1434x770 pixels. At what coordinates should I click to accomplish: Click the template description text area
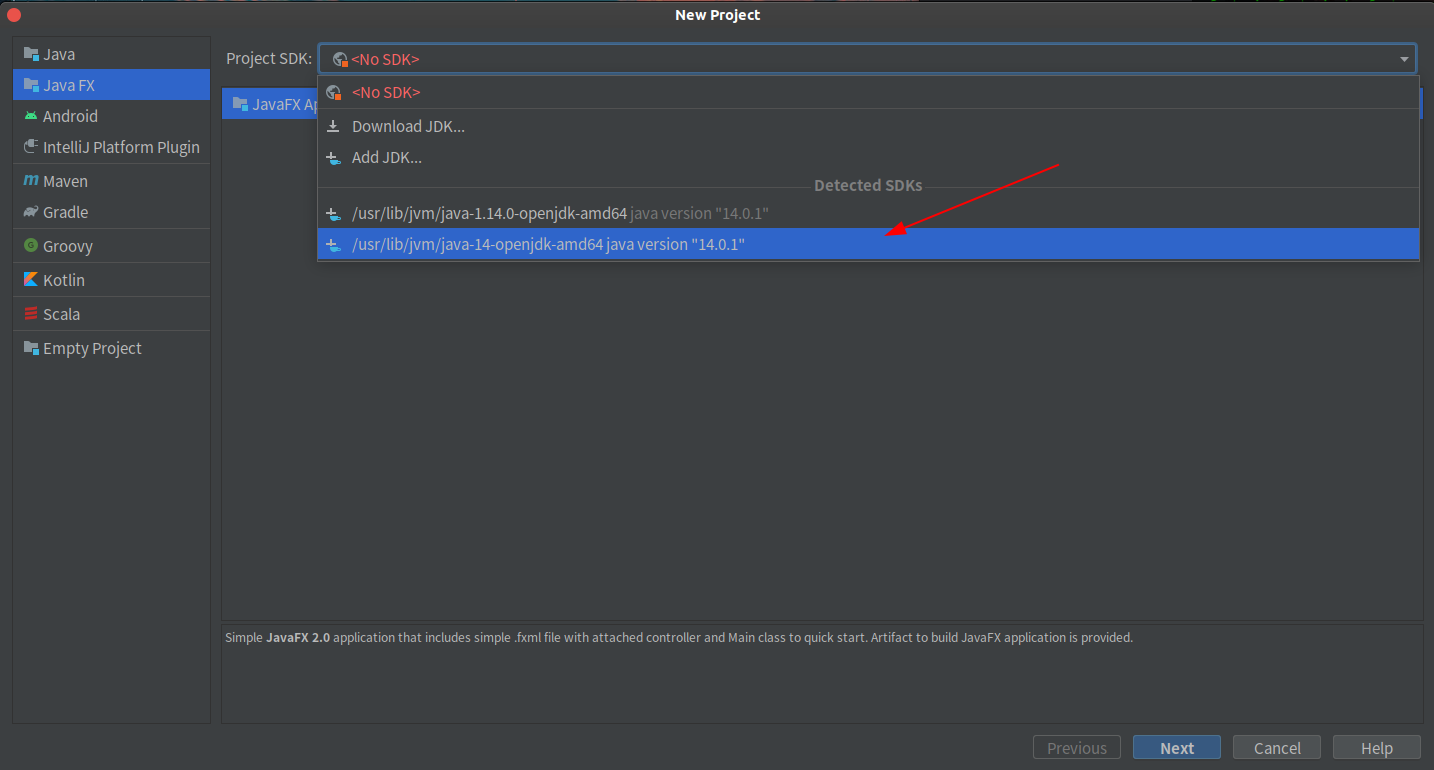[822, 674]
